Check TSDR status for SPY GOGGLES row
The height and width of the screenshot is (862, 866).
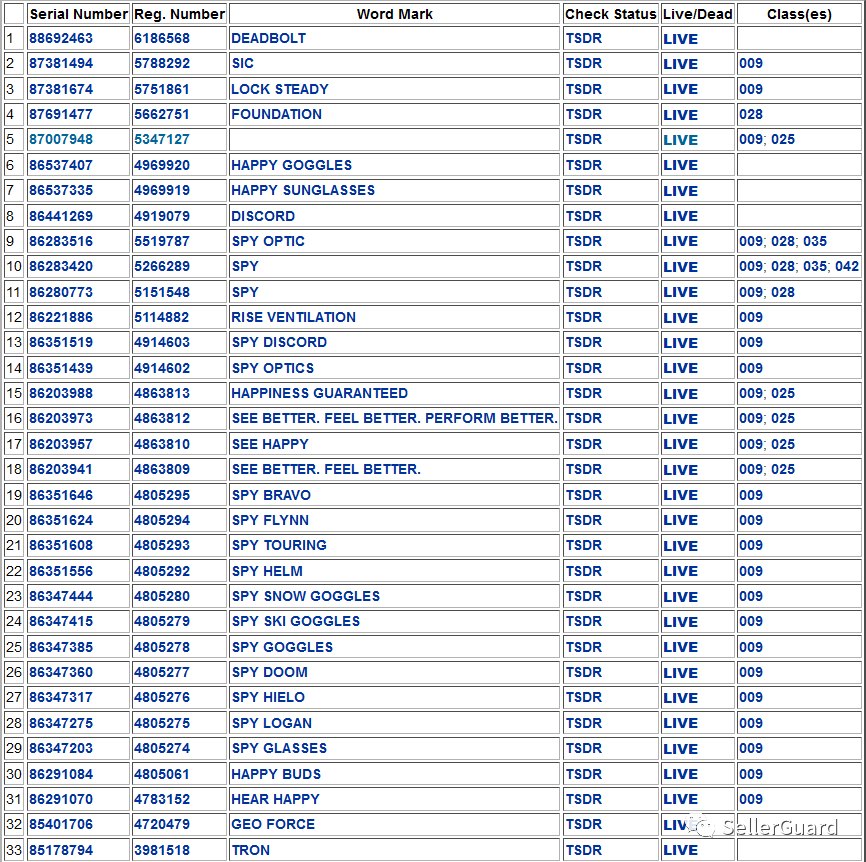pos(584,647)
